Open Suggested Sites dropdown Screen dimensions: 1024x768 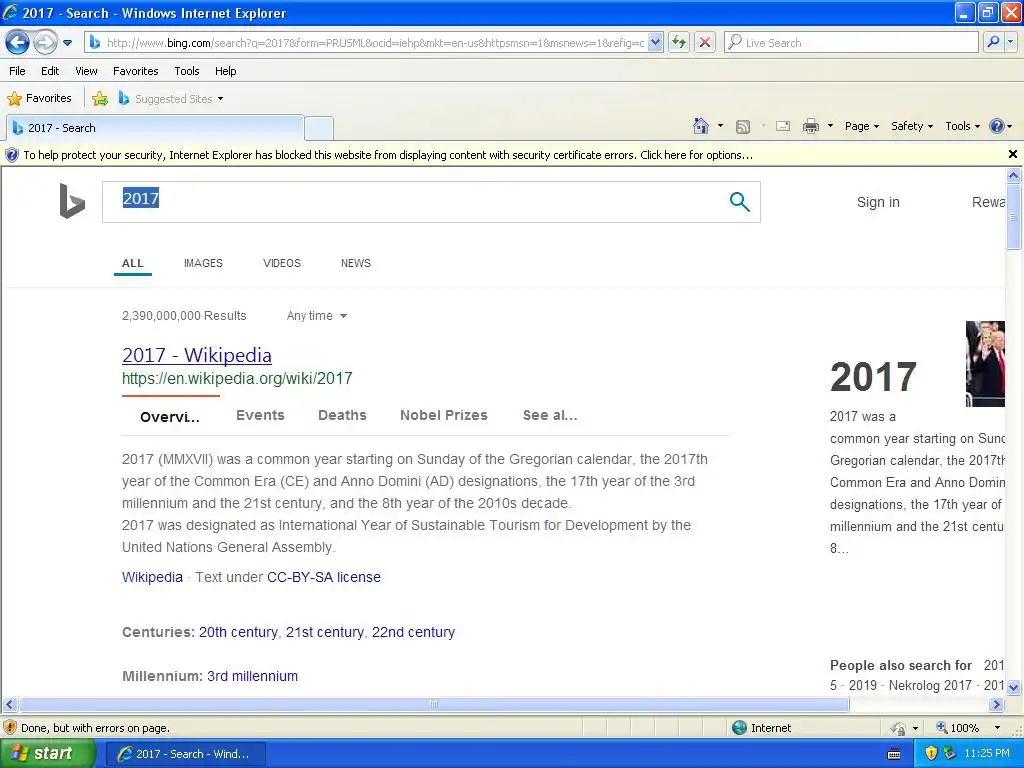tap(171, 99)
